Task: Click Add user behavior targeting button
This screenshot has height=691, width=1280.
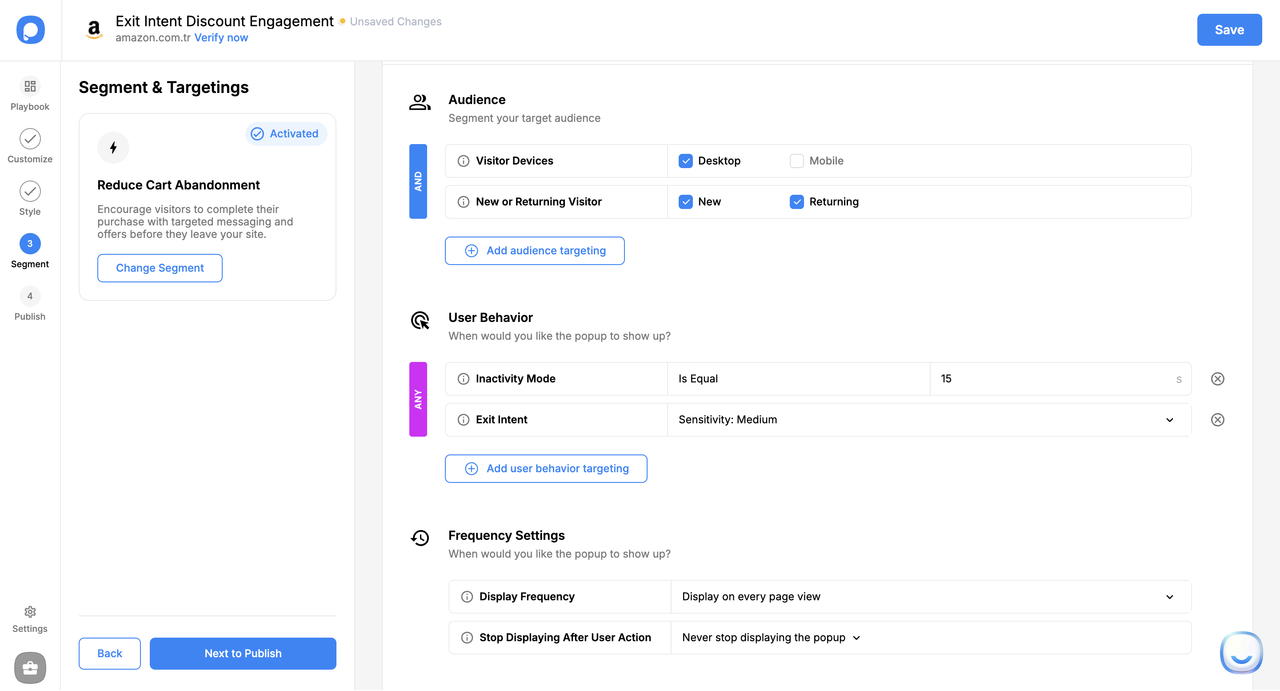Action: (x=546, y=469)
